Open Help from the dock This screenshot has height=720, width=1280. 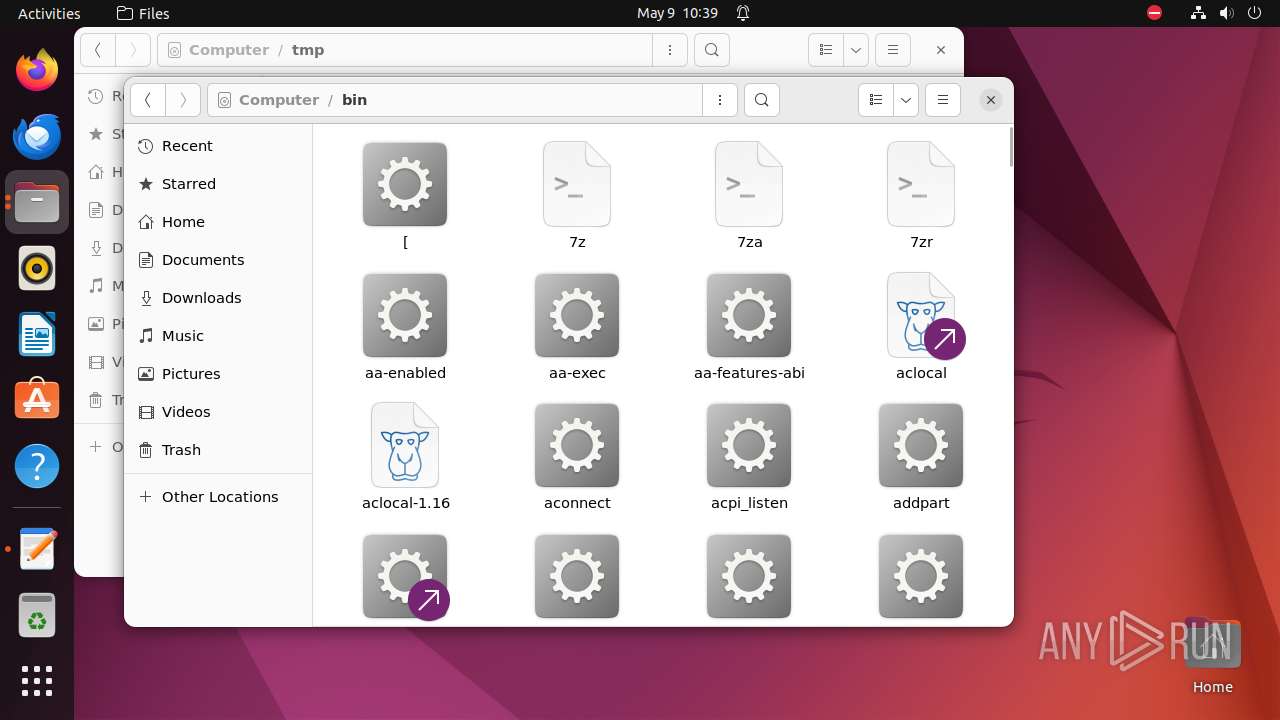coord(37,466)
